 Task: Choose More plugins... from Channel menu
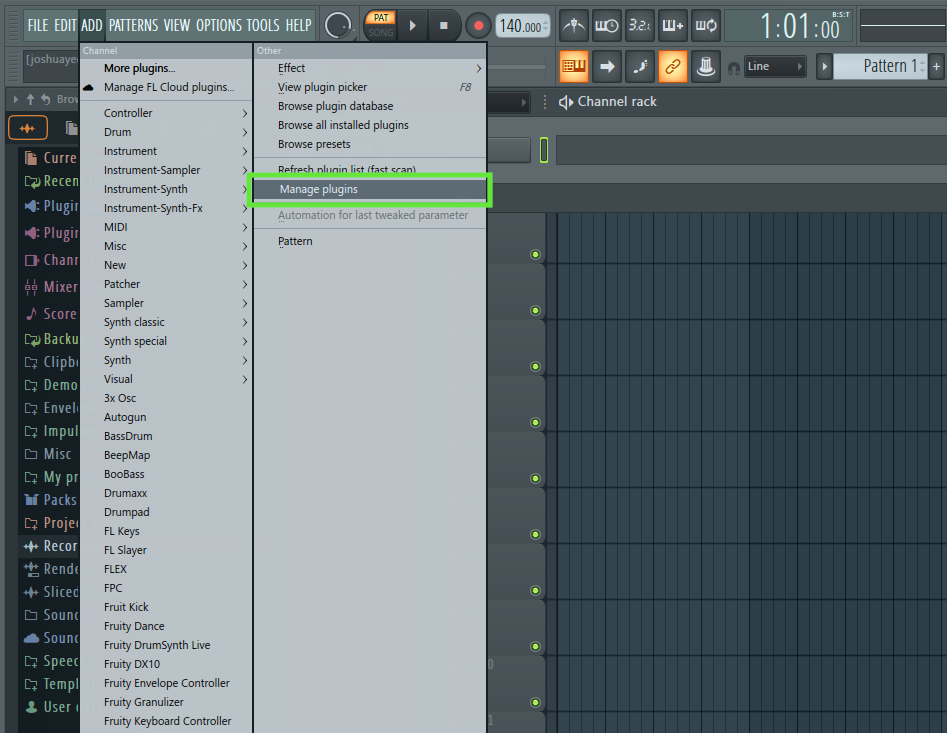coord(140,68)
